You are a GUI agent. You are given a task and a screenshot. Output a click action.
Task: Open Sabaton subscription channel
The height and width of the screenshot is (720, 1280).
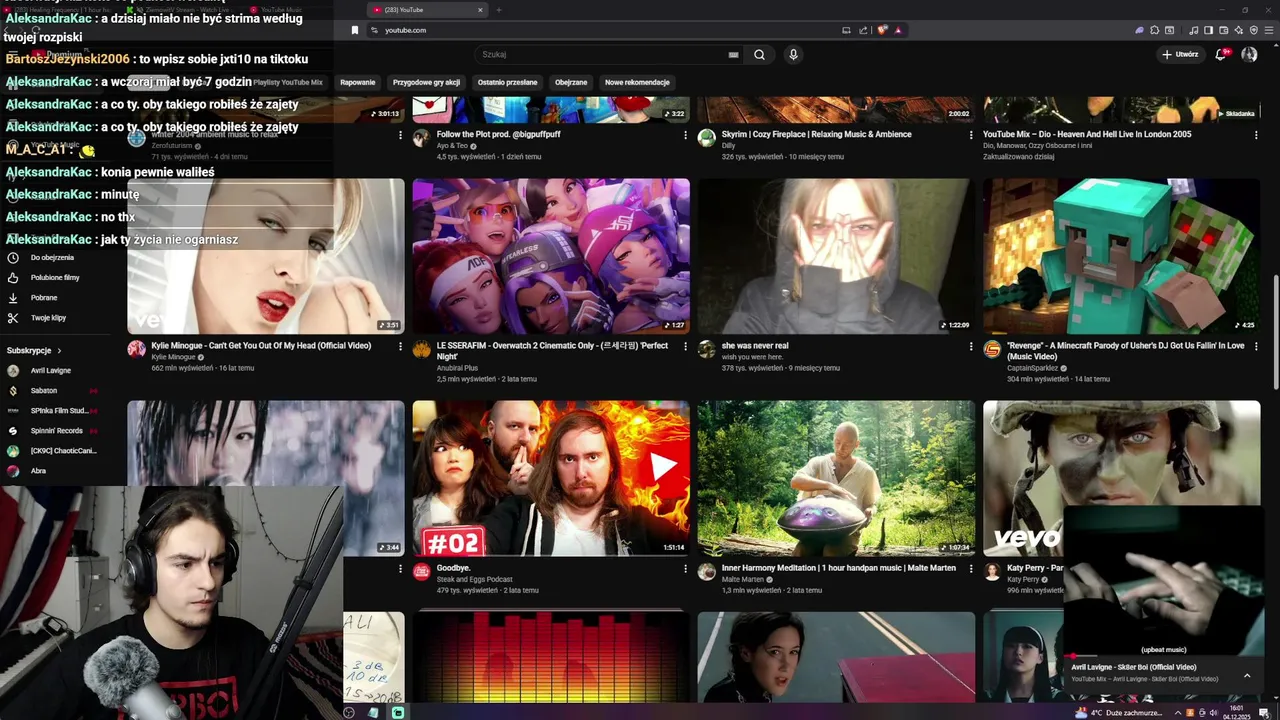tap(43, 390)
